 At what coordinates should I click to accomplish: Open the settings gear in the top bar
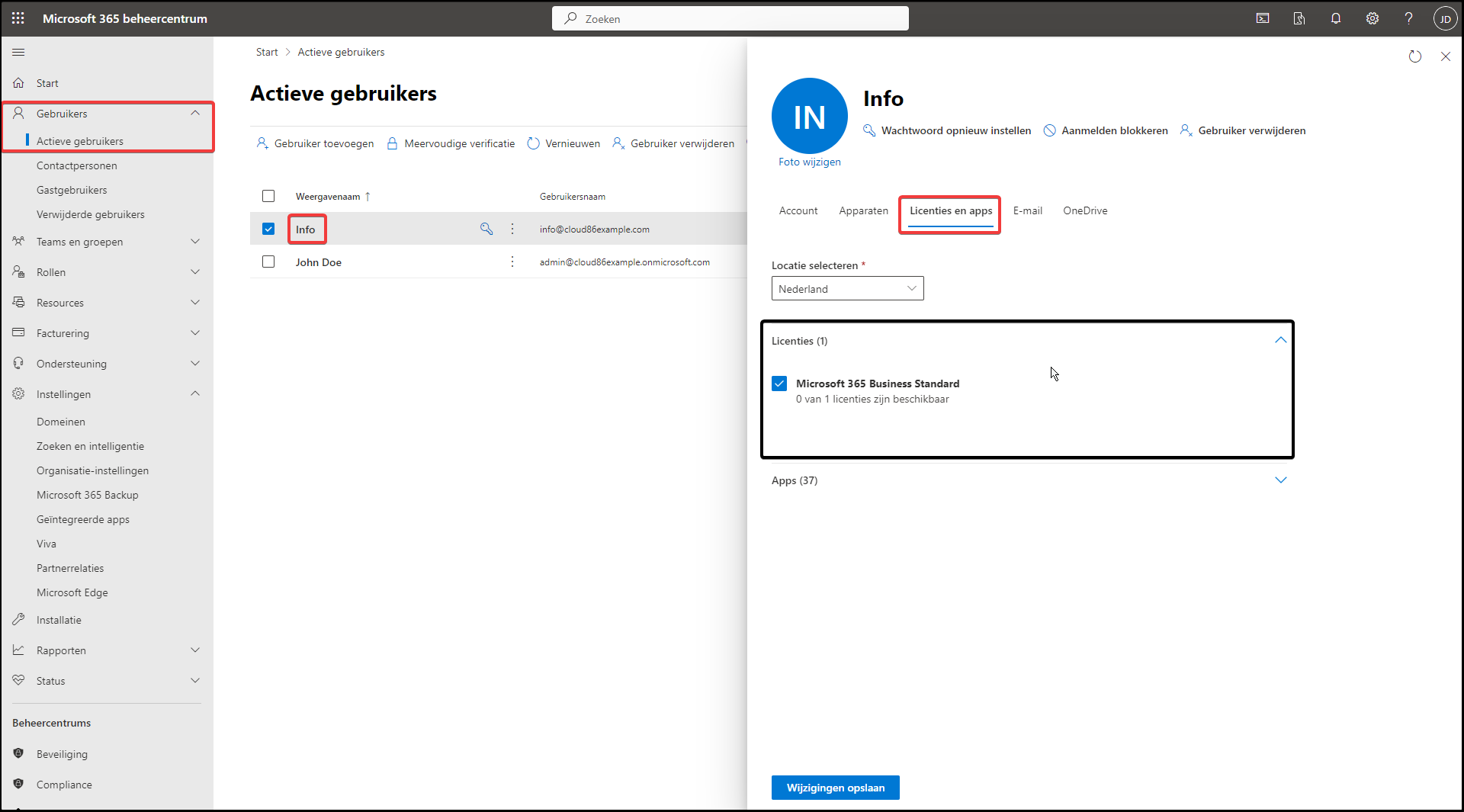tap(1372, 18)
